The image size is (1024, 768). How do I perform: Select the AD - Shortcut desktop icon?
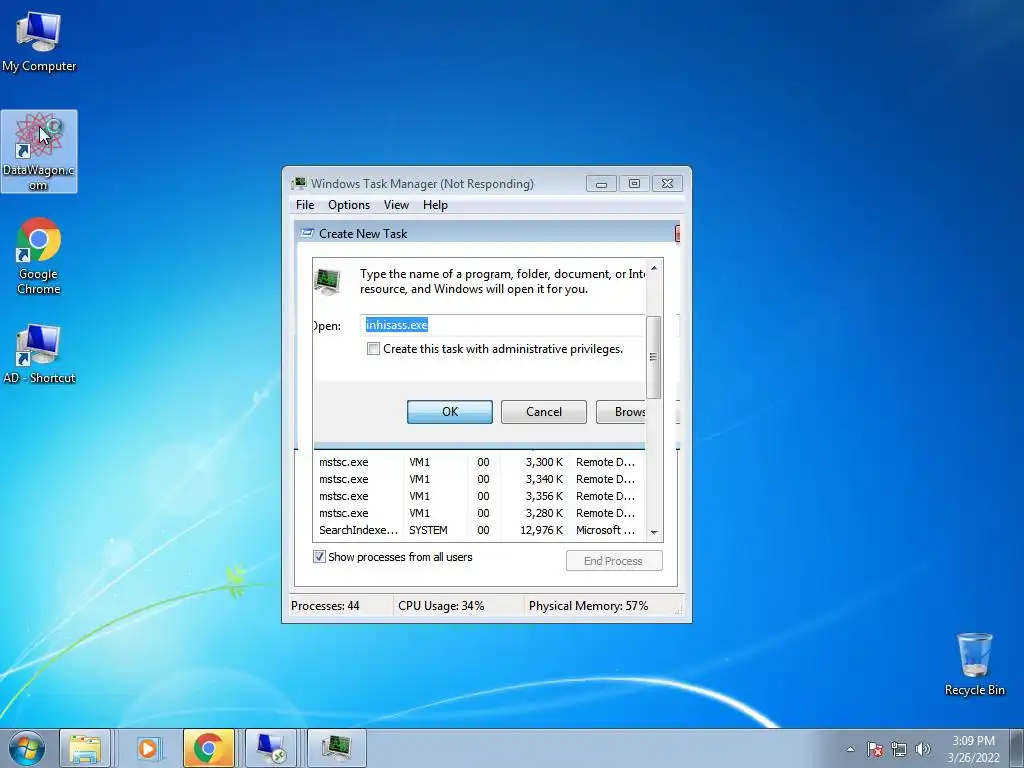tap(39, 353)
